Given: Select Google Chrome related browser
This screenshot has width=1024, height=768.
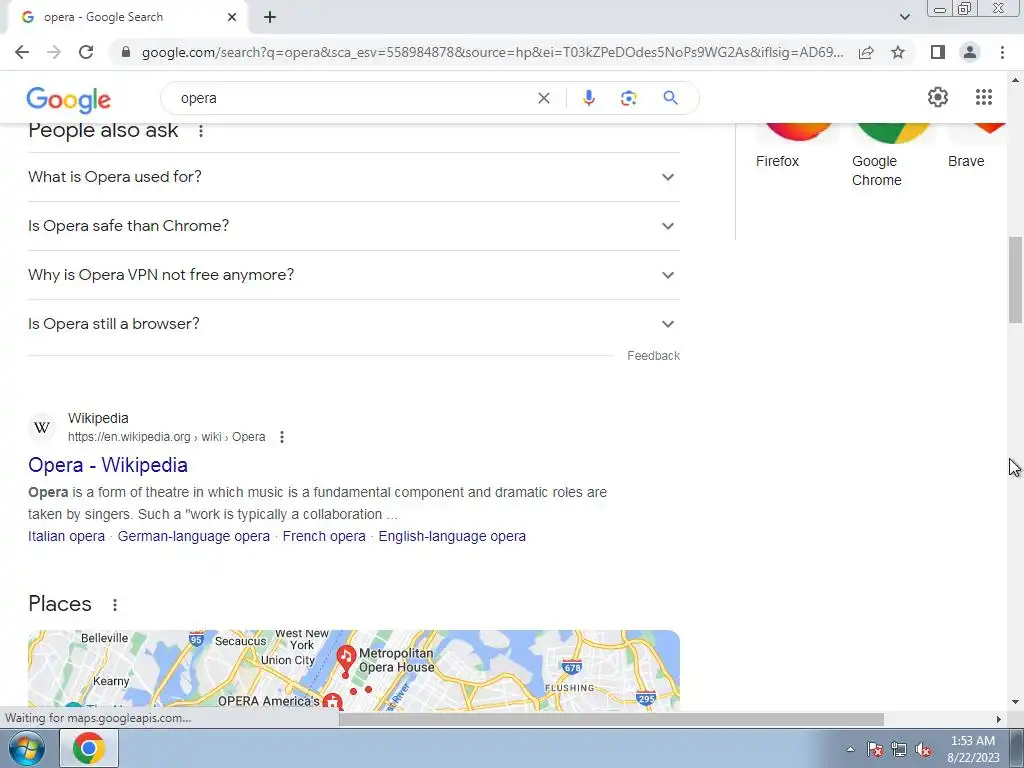Looking at the screenshot, I should coord(892,156).
